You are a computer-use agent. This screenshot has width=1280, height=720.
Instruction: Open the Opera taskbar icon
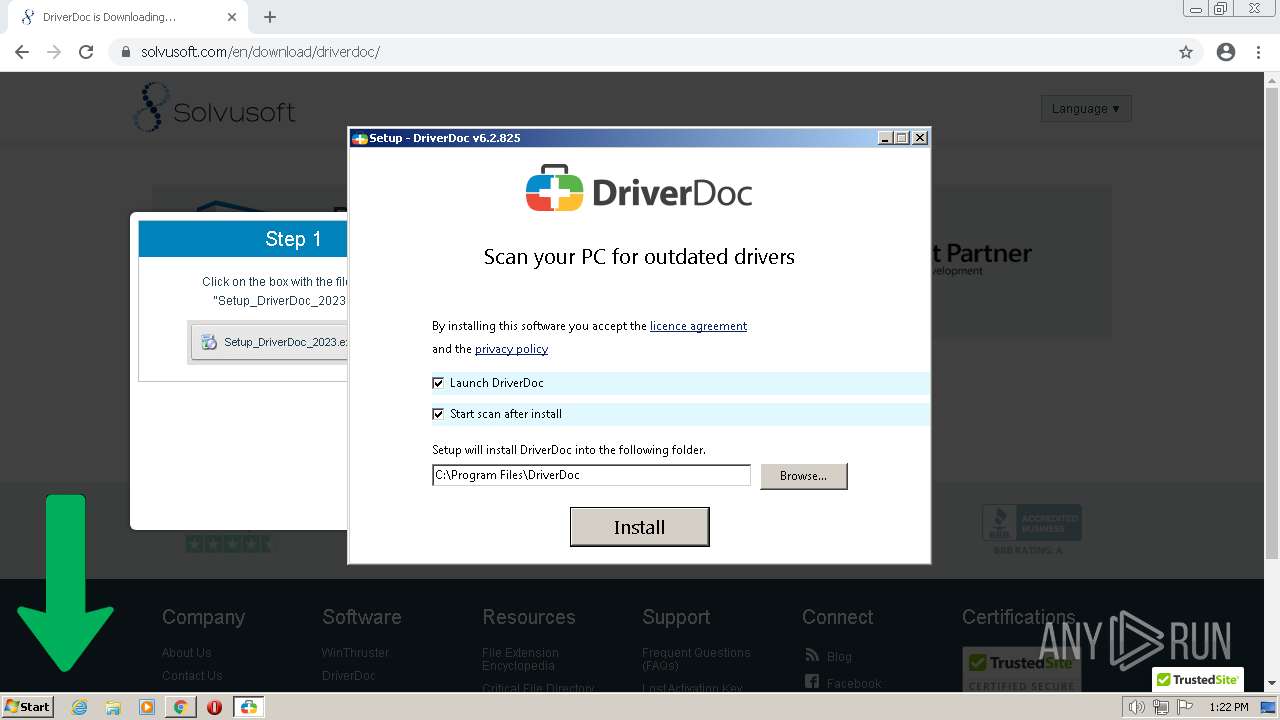point(214,707)
